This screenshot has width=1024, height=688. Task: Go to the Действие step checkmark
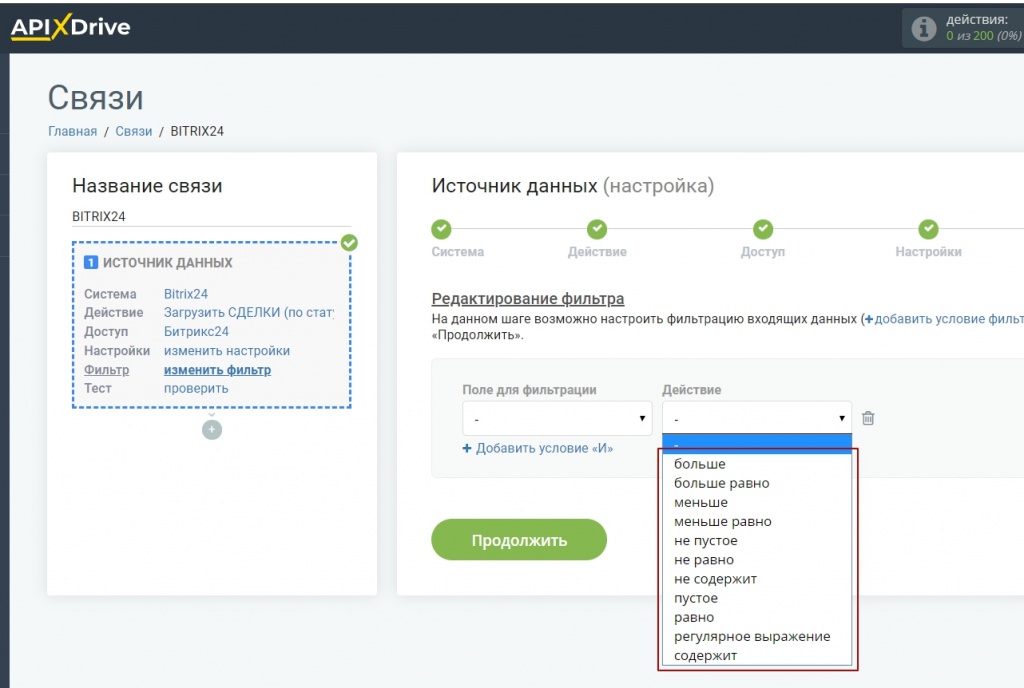coord(597,229)
